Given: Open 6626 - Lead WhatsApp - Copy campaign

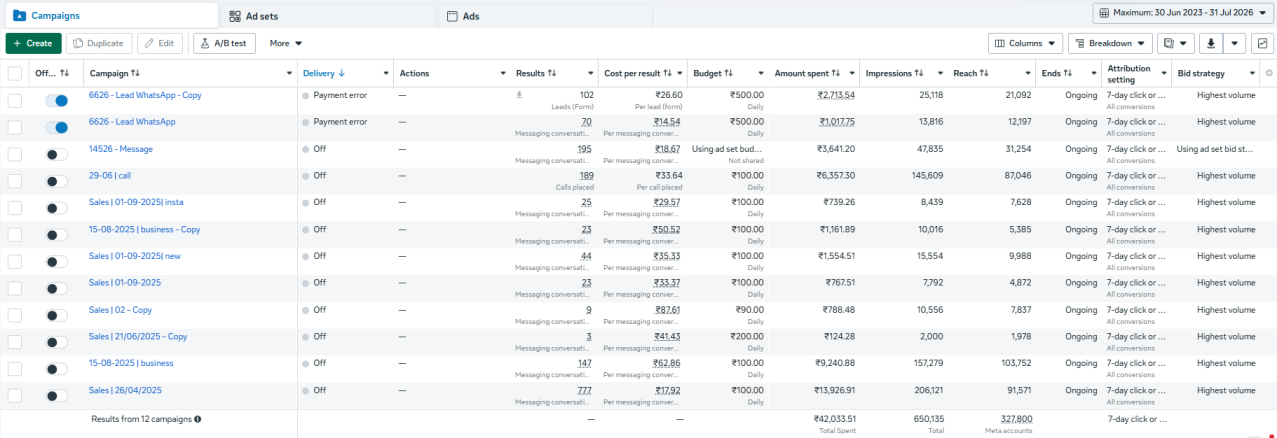Looking at the screenshot, I should [145, 95].
